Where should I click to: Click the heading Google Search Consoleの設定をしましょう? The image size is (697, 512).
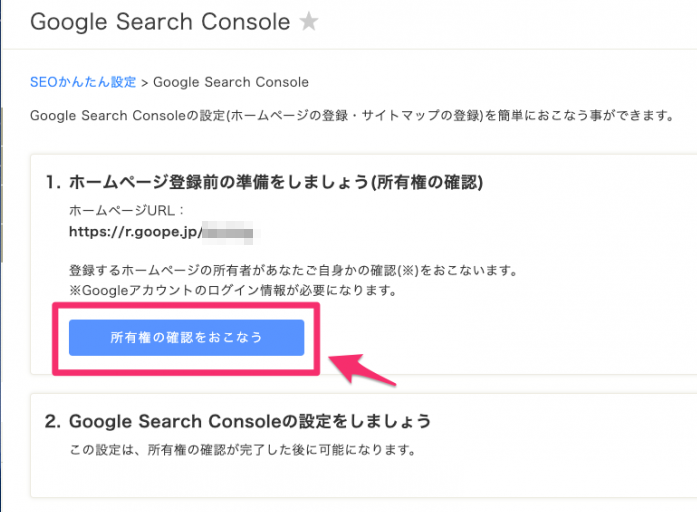238,421
